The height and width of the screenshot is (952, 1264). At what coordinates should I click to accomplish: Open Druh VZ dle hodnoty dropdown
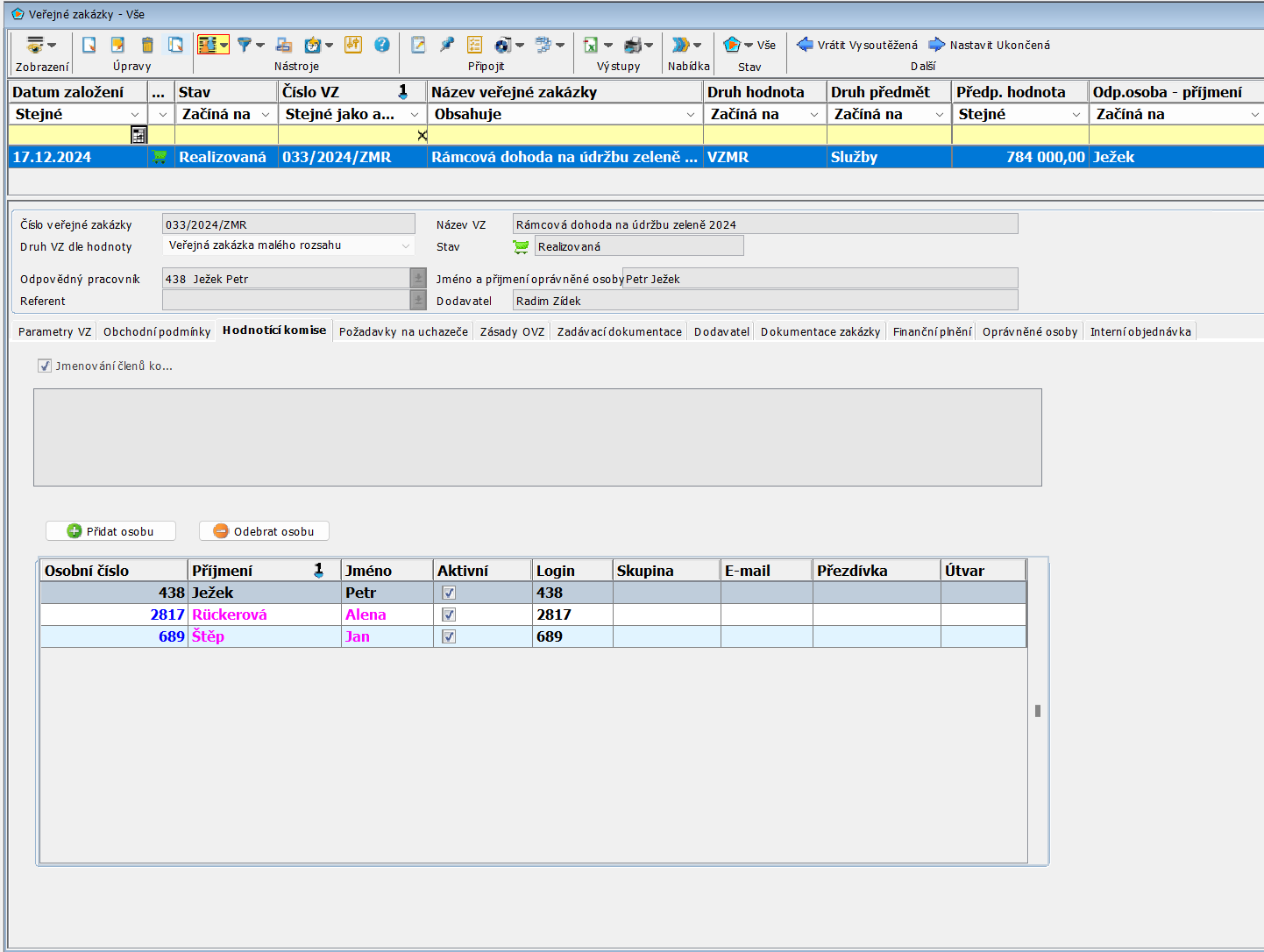(x=405, y=246)
